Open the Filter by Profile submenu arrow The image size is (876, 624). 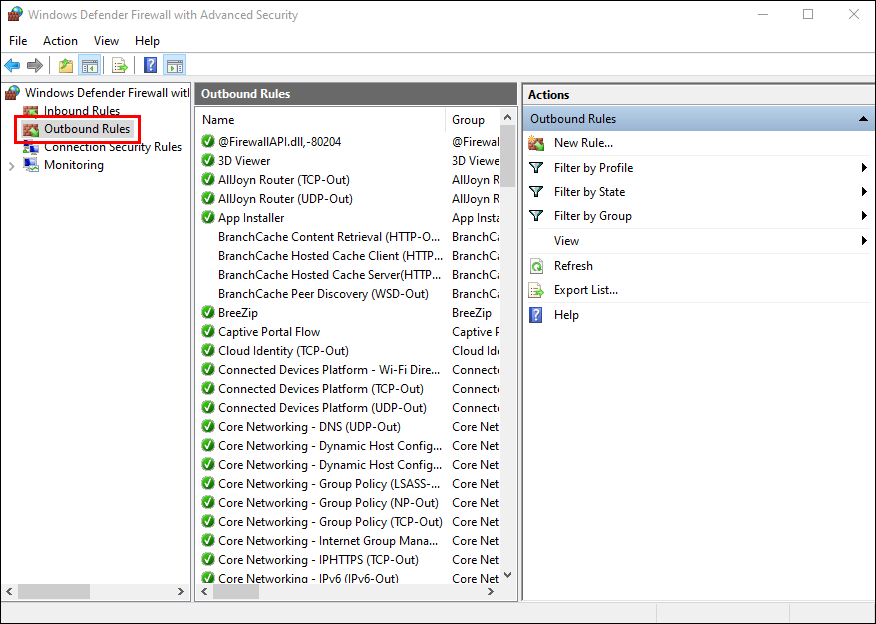click(x=864, y=168)
